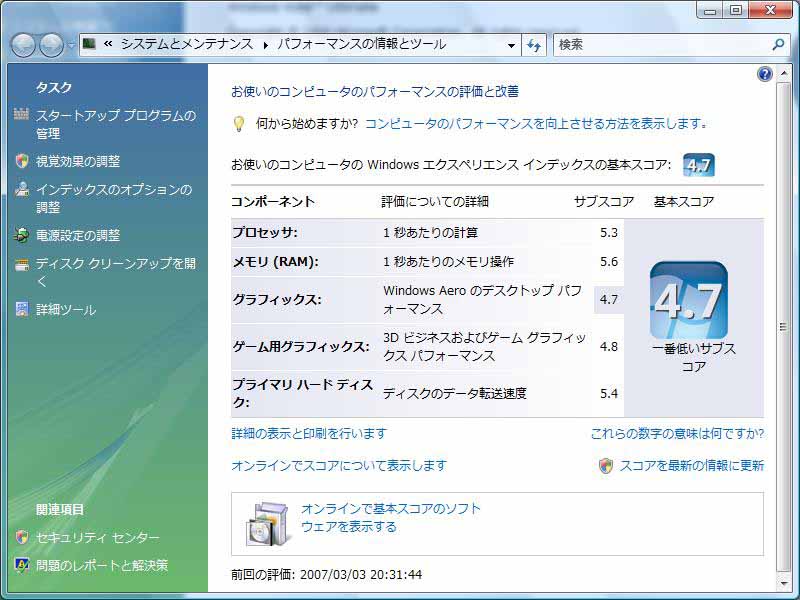Click the refresh button next to address bar

click(x=534, y=45)
